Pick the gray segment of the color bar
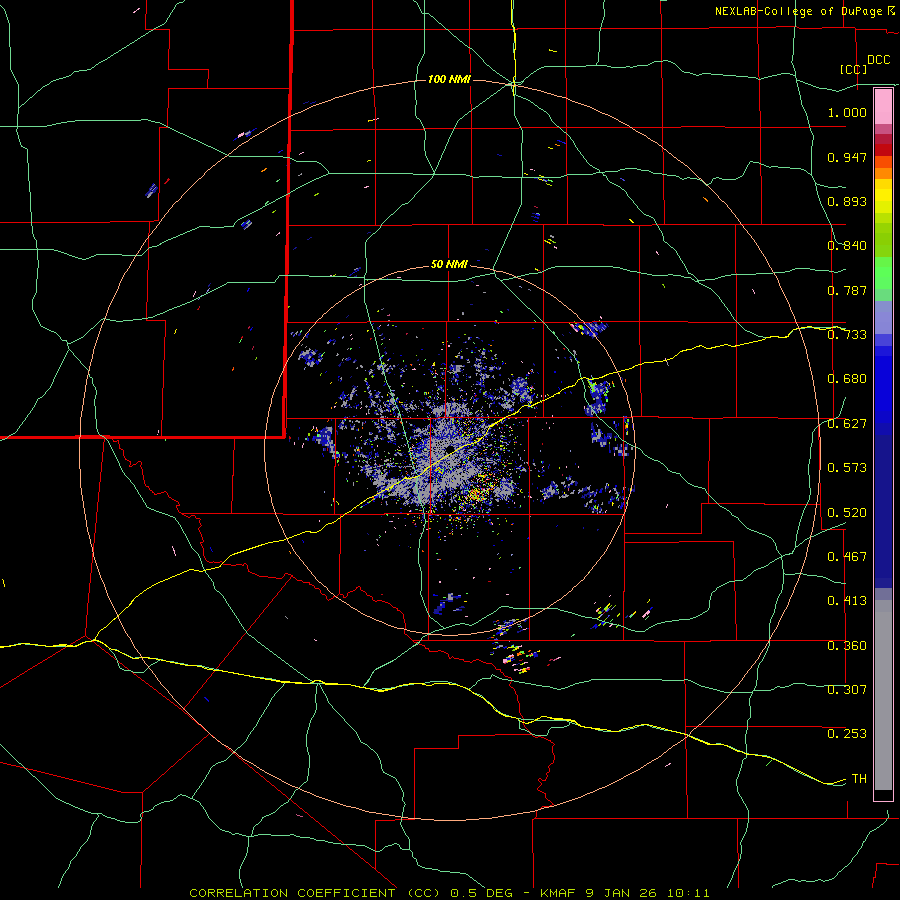This screenshot has height=900, width=900. tap(883, 695)
